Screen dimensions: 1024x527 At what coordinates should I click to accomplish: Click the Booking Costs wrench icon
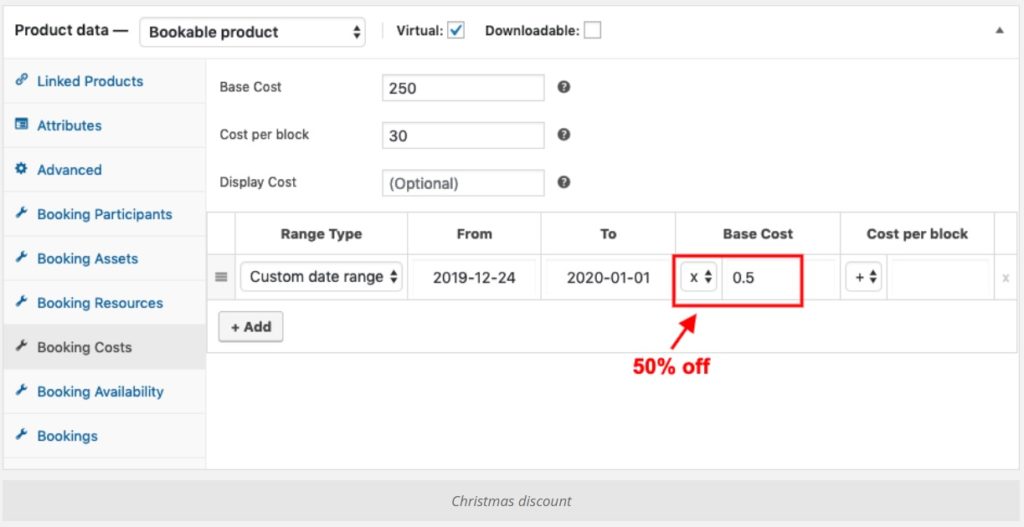tap(22, 346)
